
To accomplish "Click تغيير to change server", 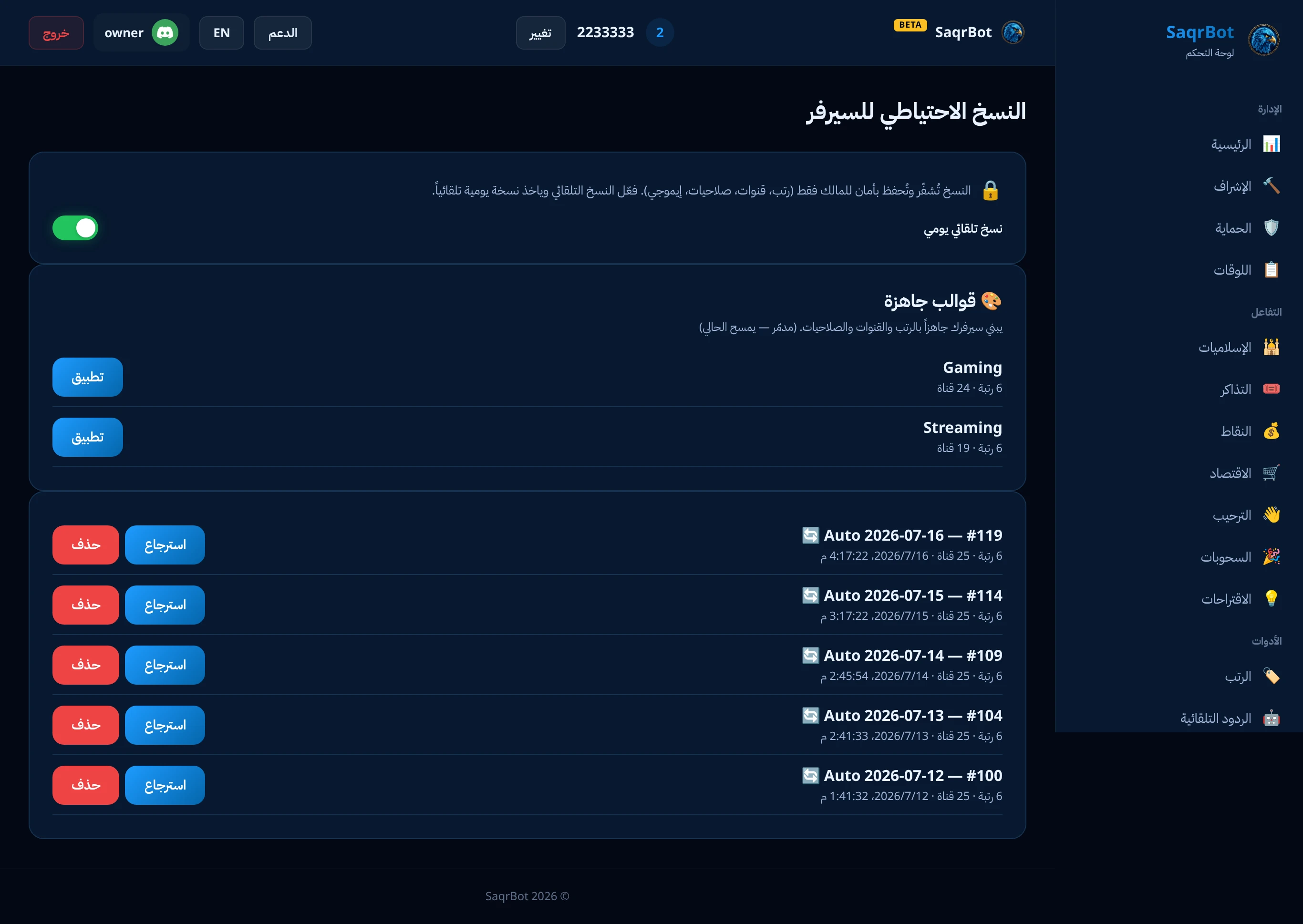I will pyautogui.click(x=540, y=33).
